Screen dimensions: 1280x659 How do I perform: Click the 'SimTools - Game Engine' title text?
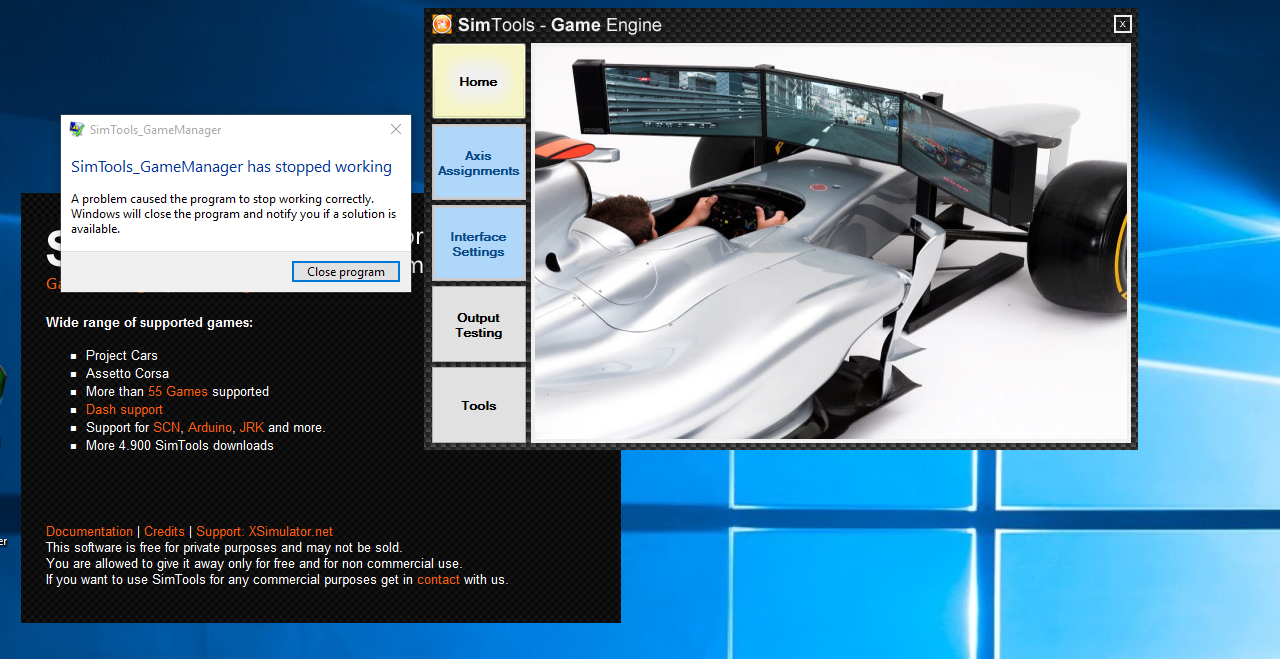[560, 24]
